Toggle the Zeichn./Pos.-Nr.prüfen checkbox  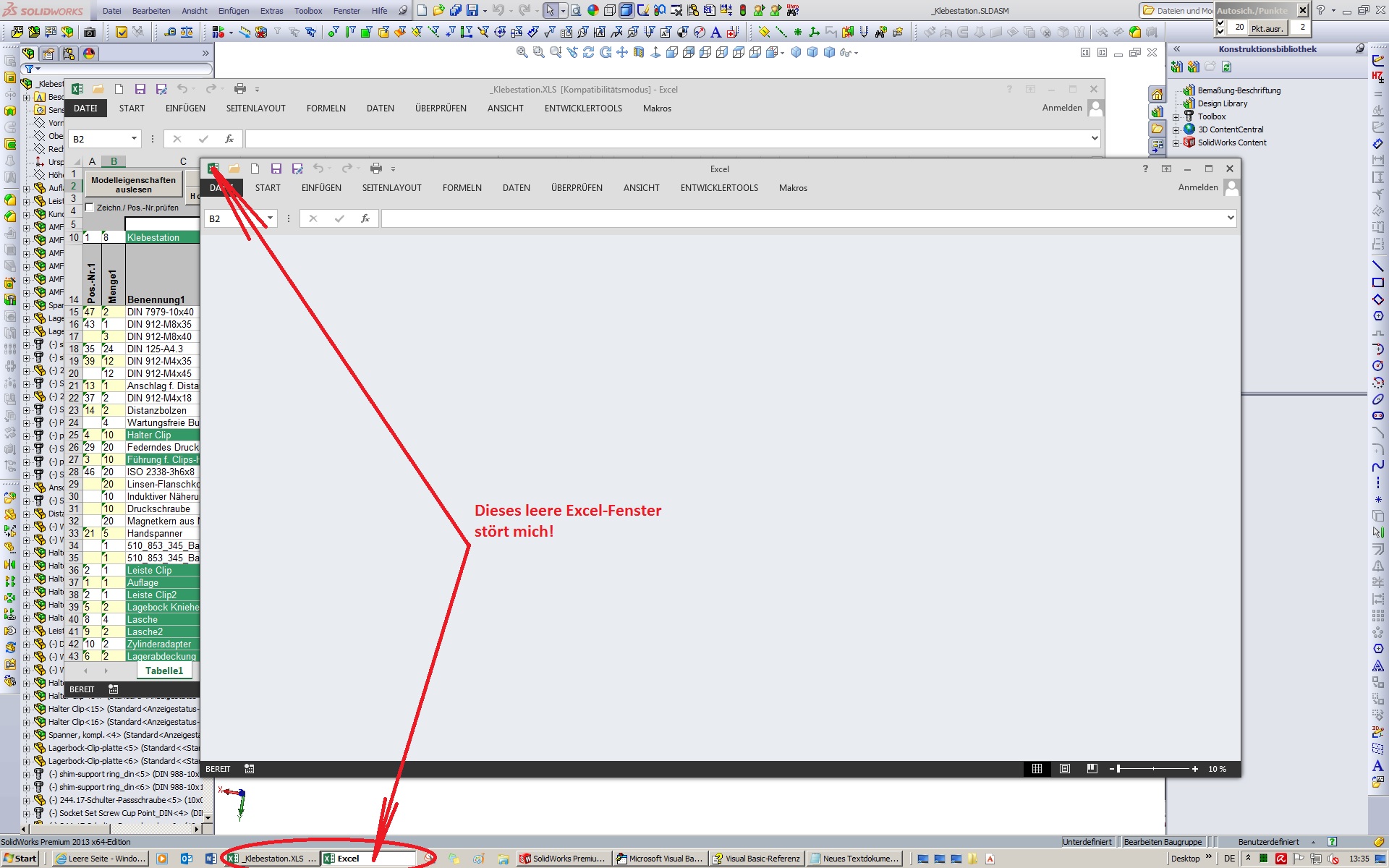tap(89, 208)
